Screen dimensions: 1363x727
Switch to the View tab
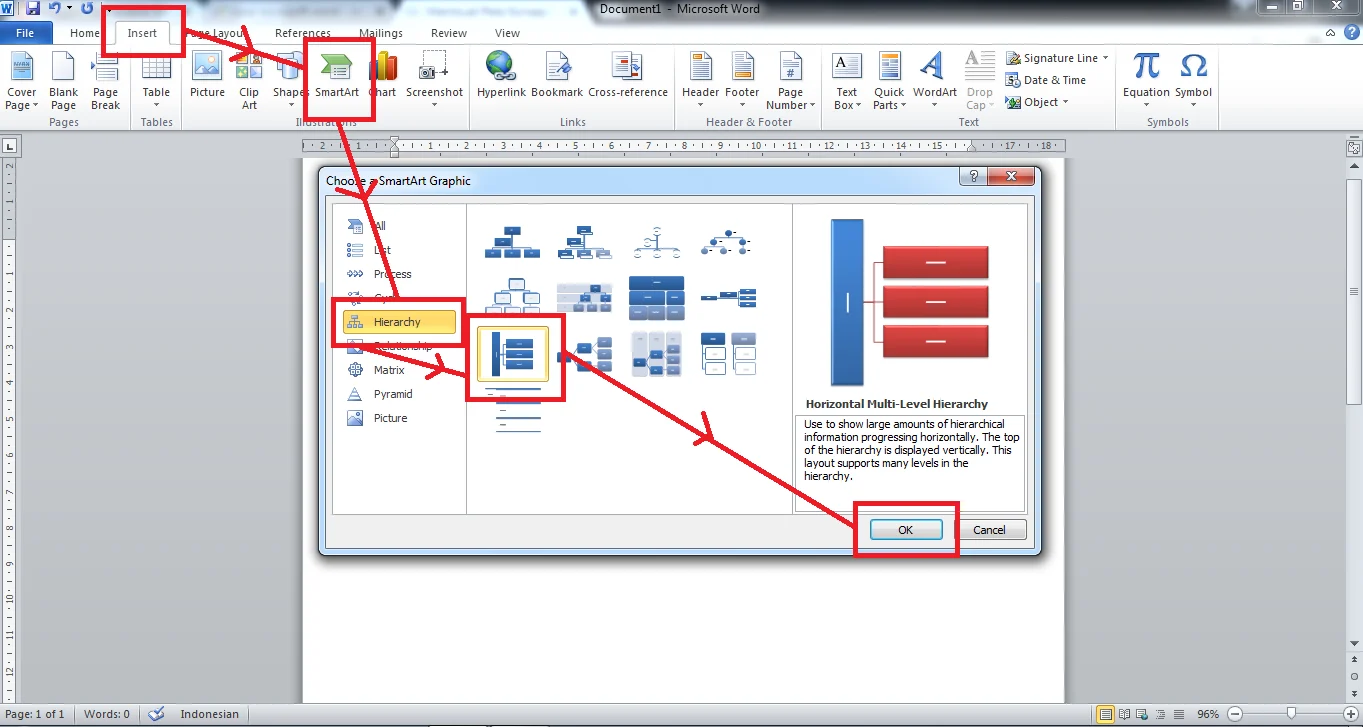coord(508,33)
